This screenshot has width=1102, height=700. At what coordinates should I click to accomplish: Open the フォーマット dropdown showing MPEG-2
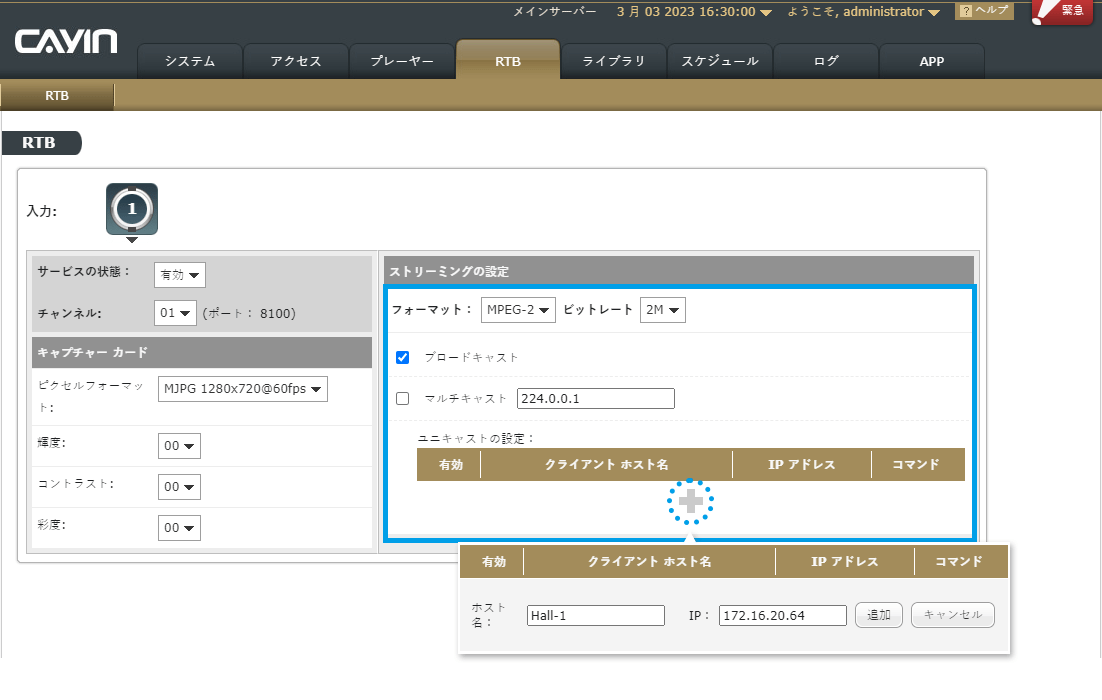pyautogui.click(x=518, y=310)
